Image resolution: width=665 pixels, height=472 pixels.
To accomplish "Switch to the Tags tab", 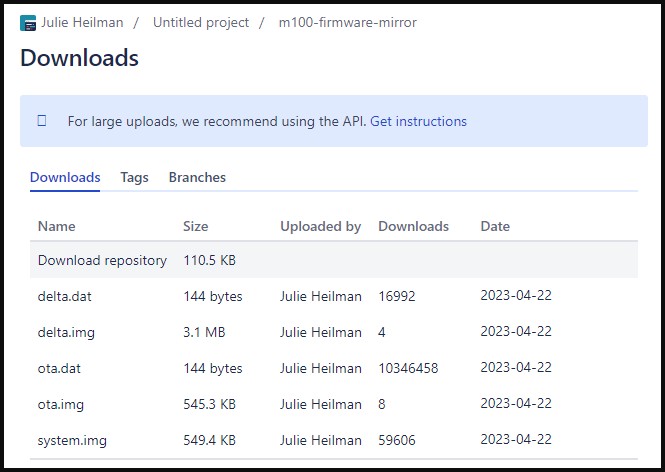I will (x=134, y=177).
